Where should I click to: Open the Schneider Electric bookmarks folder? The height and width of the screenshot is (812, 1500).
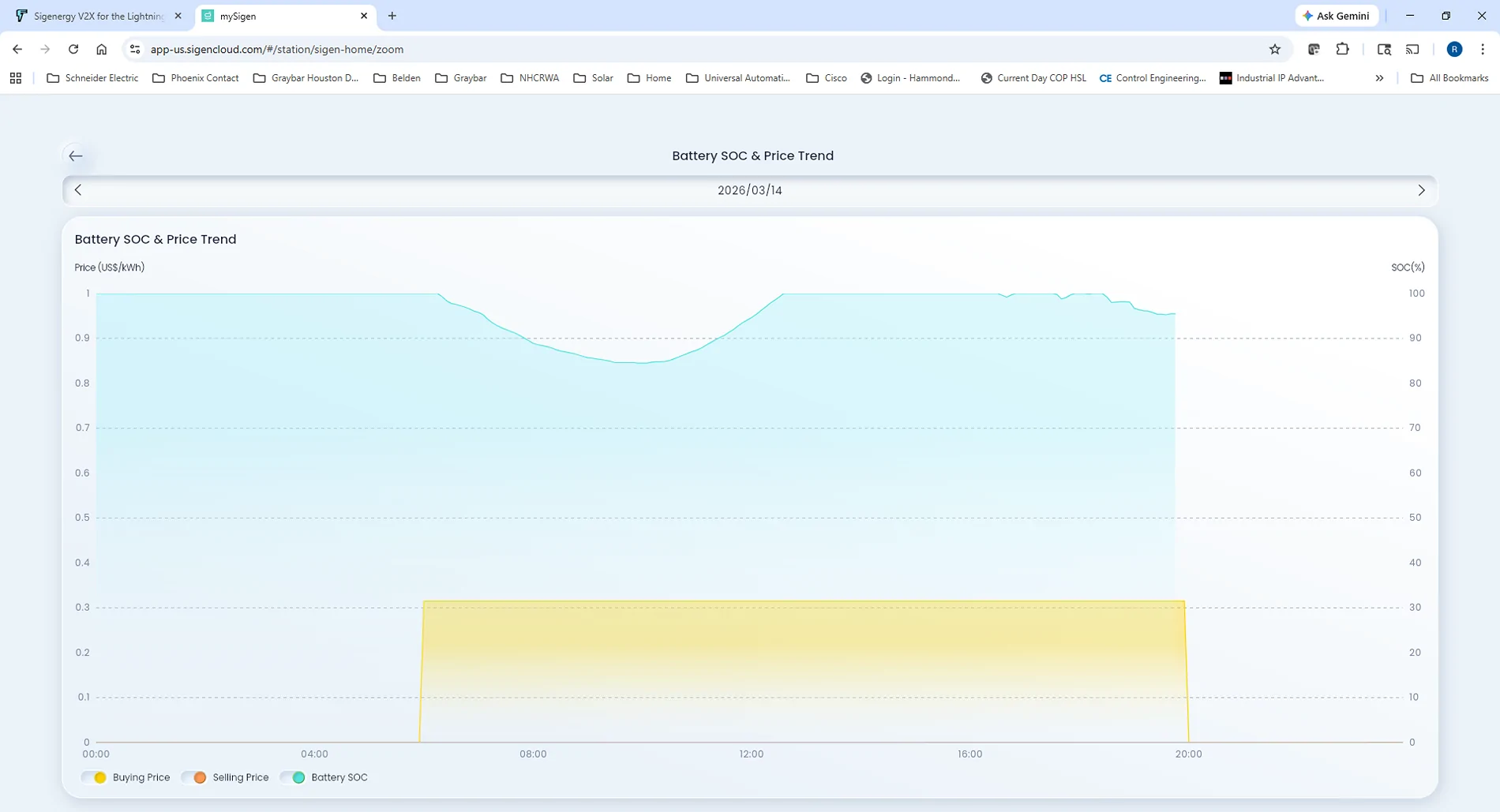pyautogui.click(x=92, y=78)
